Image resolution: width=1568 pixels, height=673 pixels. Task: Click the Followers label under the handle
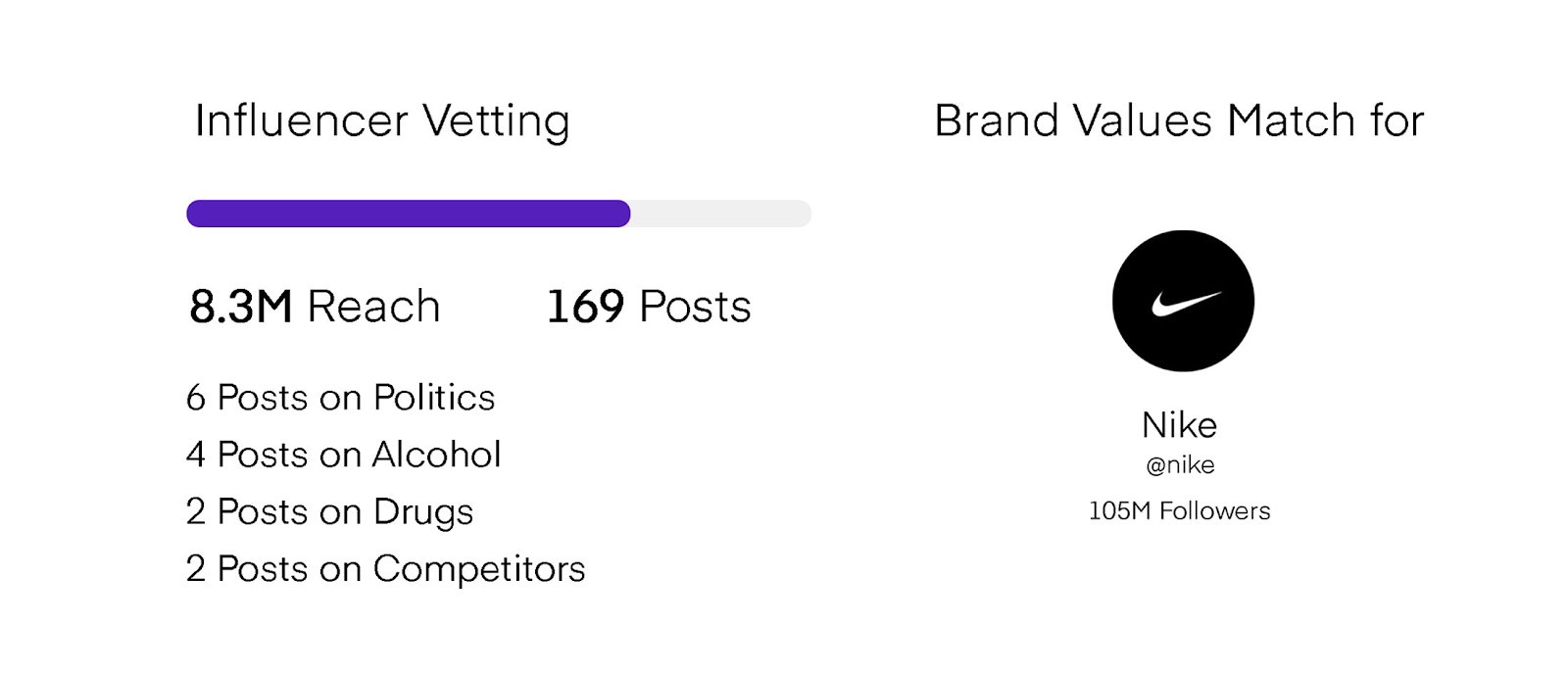coord(1214,511)
